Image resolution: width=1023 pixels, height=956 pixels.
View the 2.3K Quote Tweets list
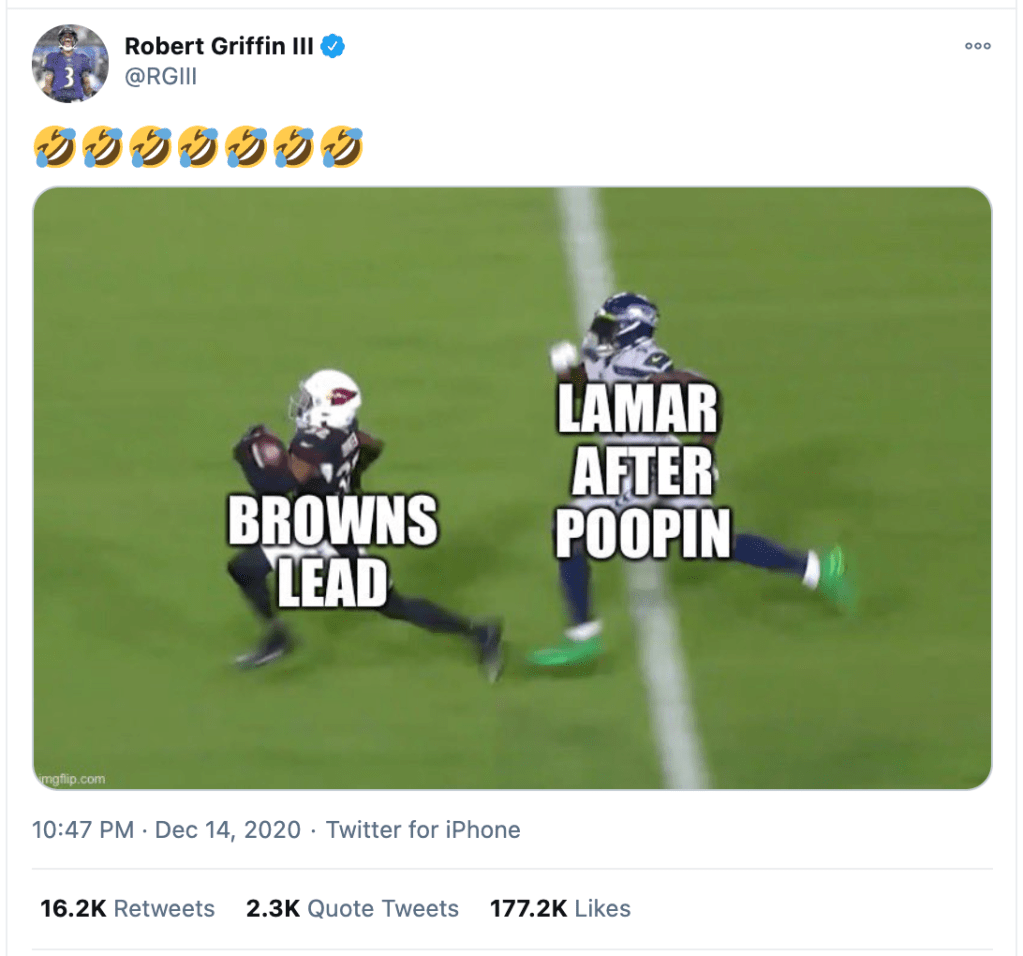point(352,909)
